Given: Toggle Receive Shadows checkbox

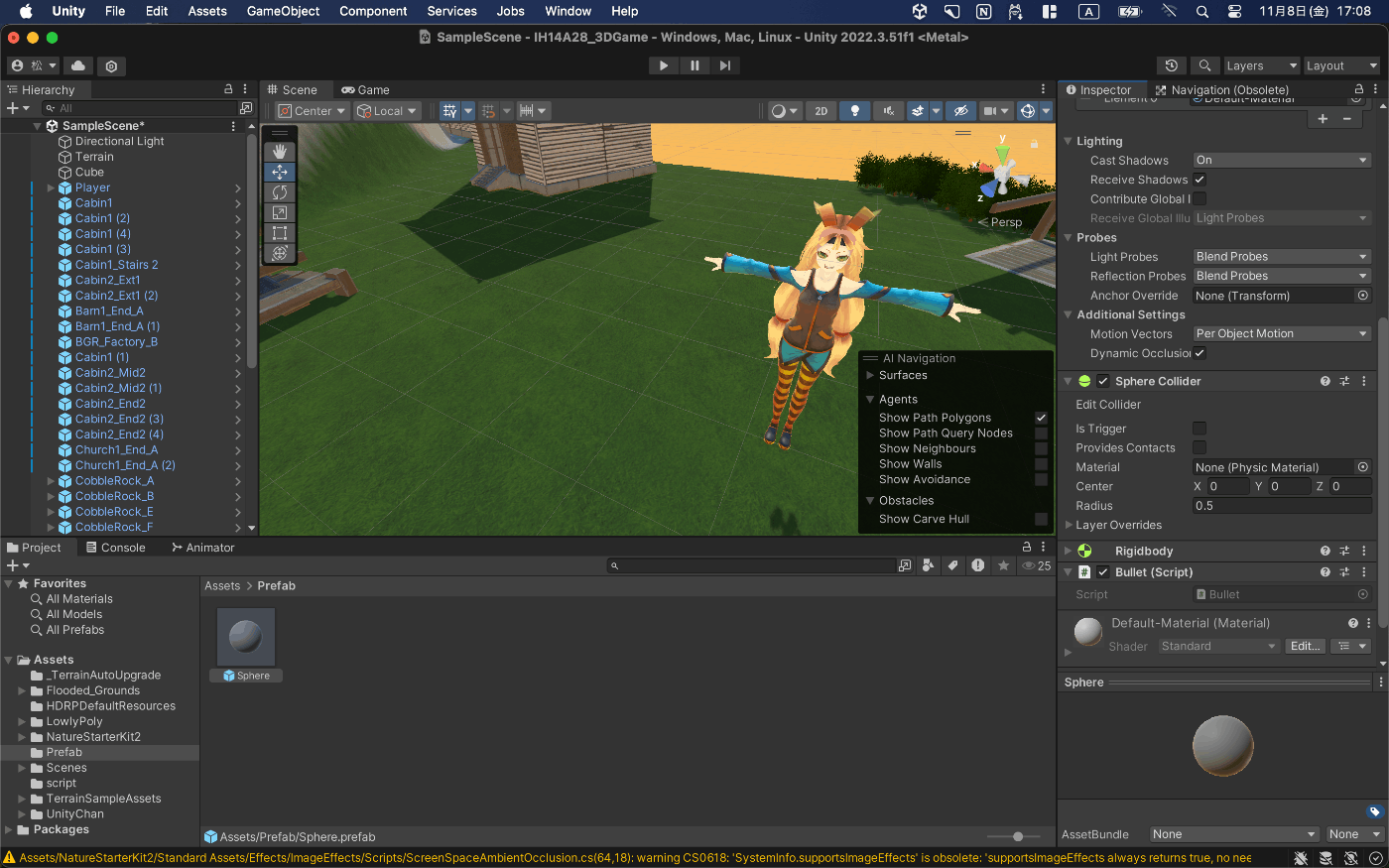Looking at the screenshot, I should 1200,180.
